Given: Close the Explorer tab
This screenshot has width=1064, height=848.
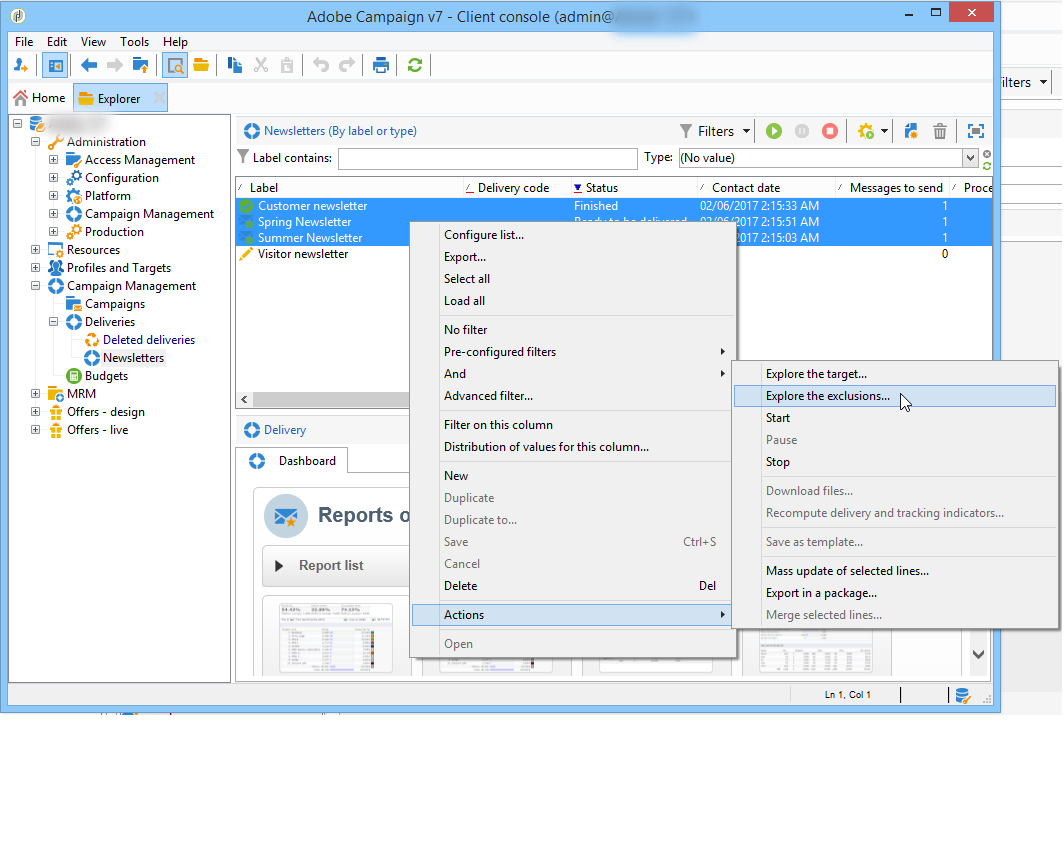Looking at the screenshot, I should (159, 98).
